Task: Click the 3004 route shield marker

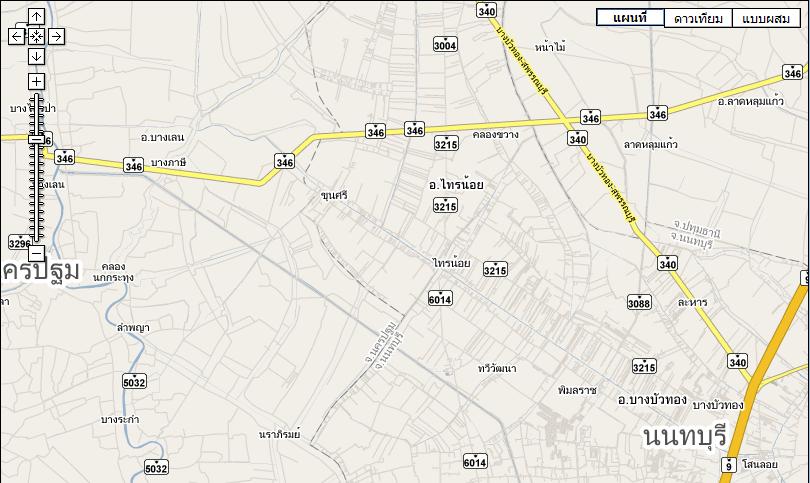Action: tap(445, 44)
